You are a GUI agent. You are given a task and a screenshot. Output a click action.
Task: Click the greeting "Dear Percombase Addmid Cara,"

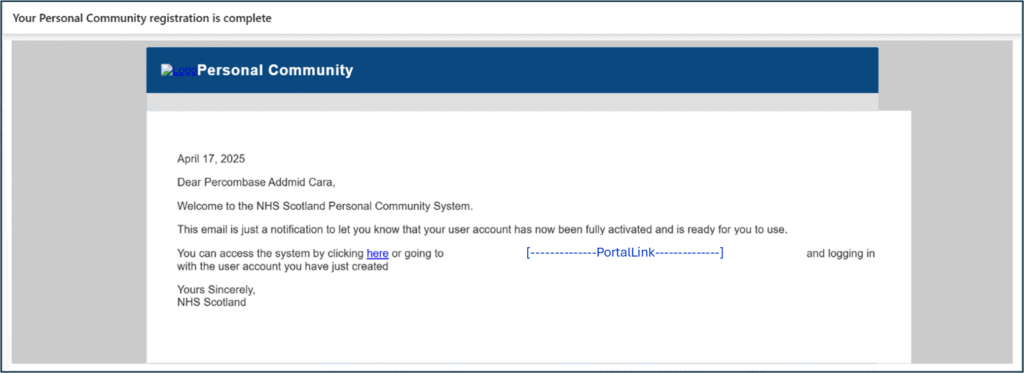click(256, 182)
